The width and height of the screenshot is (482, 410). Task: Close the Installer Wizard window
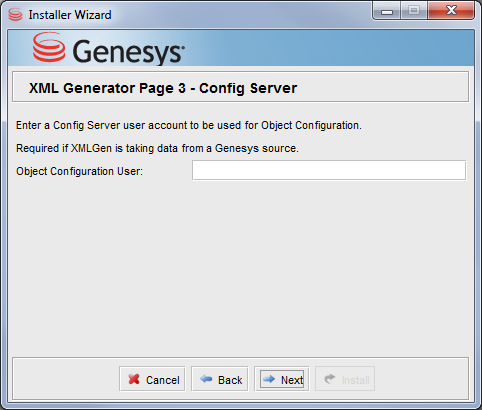pos(451,11)
